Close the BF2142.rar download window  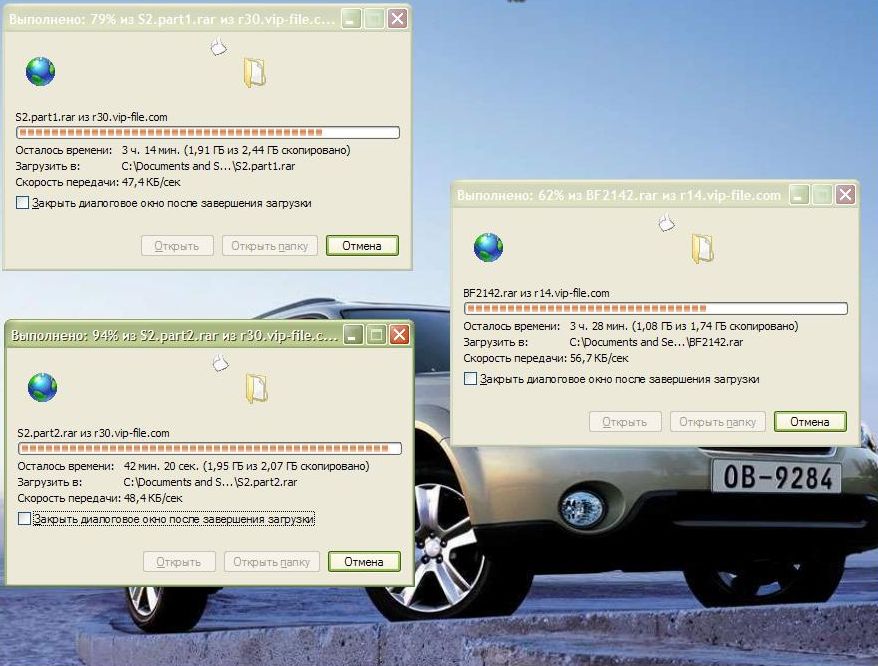point(845,195)
